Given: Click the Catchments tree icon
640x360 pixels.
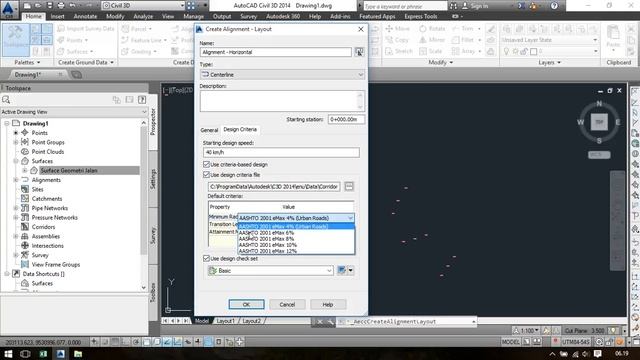Looking at the screenshot, I should click(25, 198).
